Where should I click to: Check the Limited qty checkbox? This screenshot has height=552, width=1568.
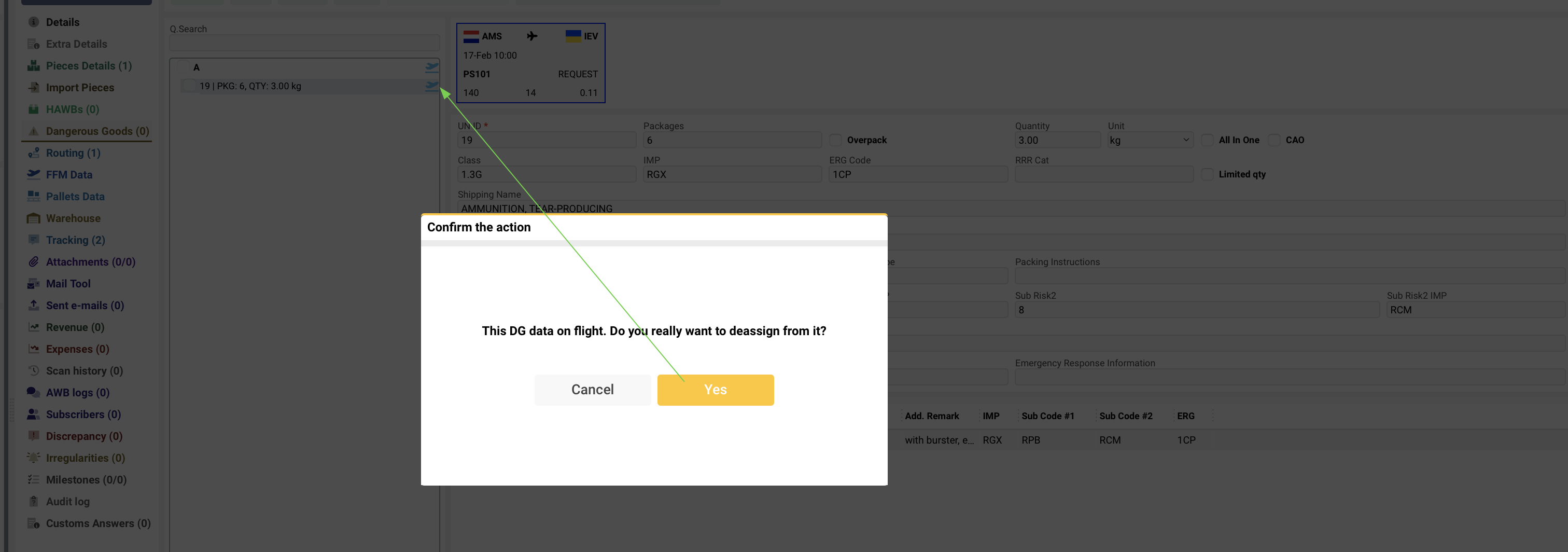[1207, 174]
